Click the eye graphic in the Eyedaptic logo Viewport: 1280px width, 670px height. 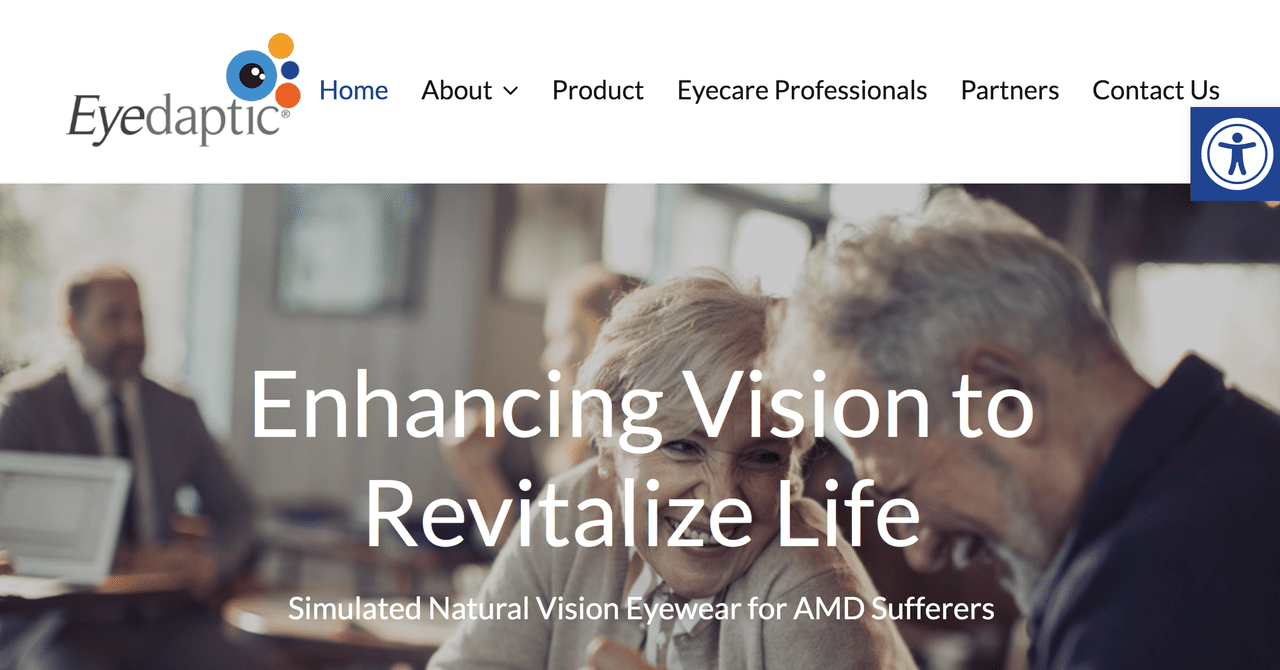(x=252, y=75)
